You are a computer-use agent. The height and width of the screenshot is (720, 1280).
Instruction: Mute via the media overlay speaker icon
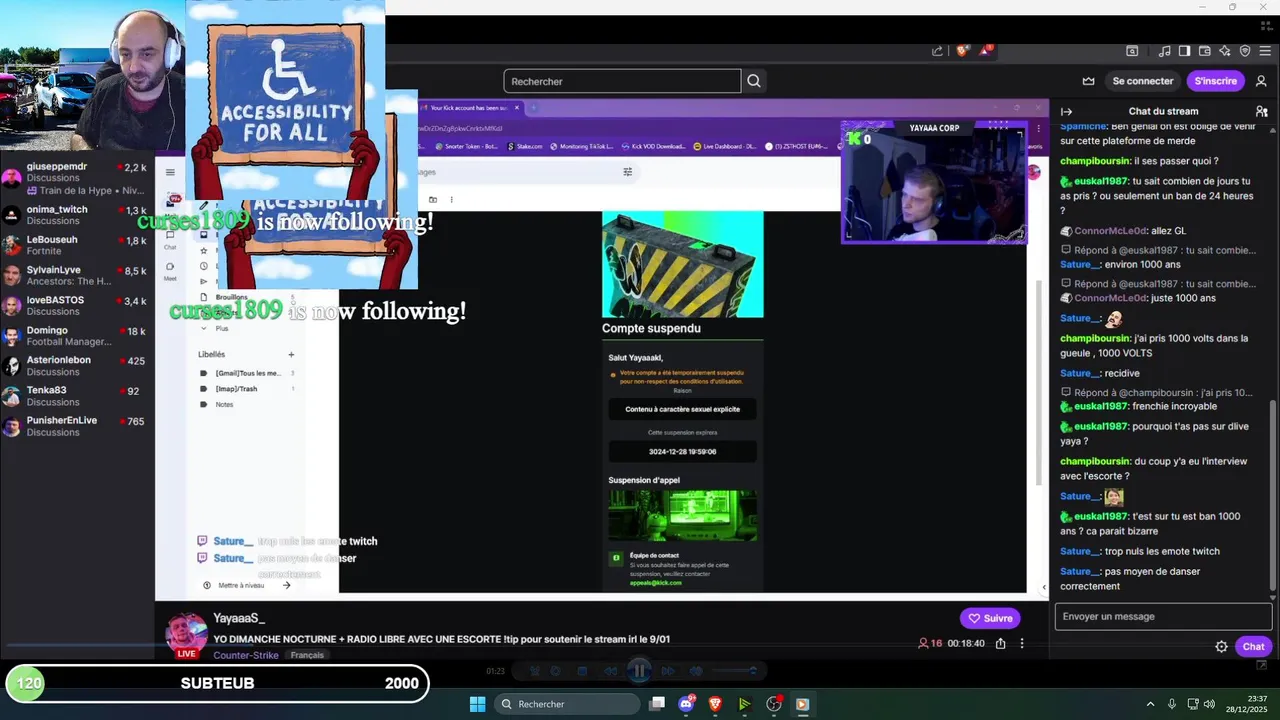696,671
